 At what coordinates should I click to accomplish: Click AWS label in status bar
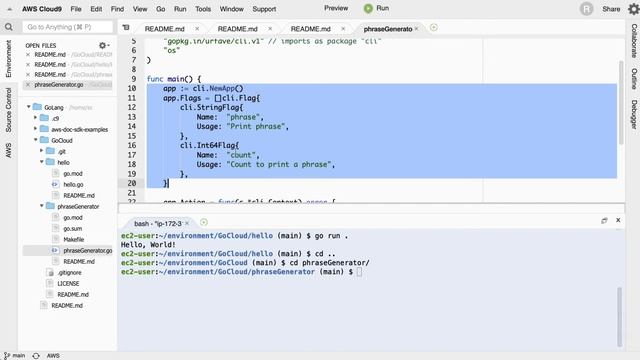(53, 356)
